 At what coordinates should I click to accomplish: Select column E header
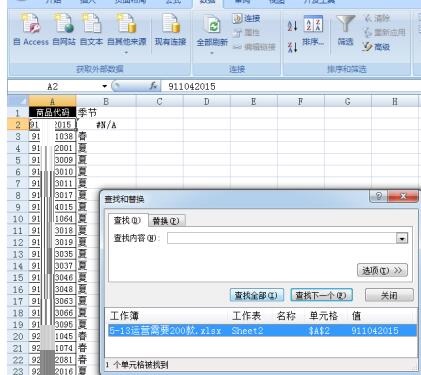[x=254, y=101]
